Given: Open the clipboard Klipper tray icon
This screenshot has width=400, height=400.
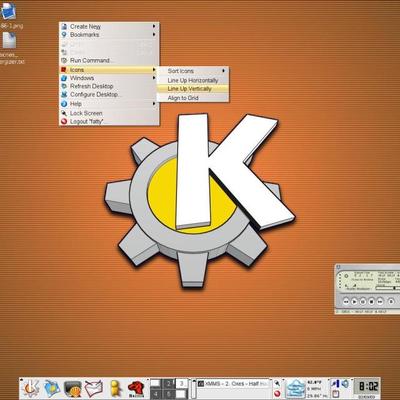Looking at the screenshot, I should click(x=335, y=394).
